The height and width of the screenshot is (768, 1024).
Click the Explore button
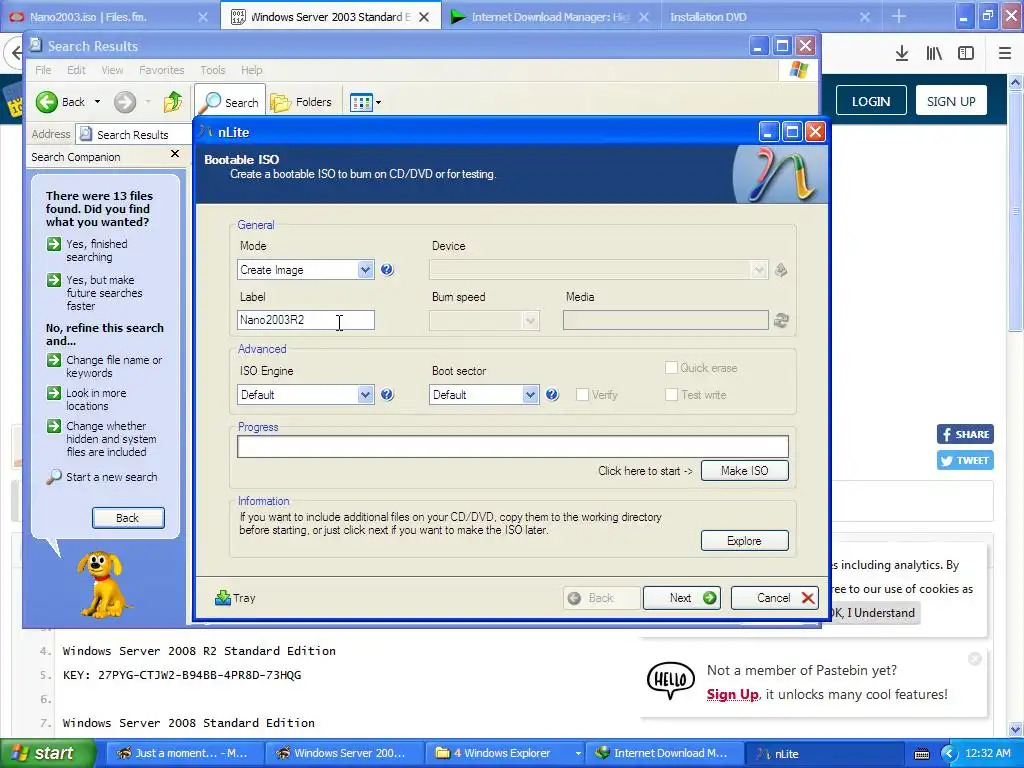(x=744, y=541)
